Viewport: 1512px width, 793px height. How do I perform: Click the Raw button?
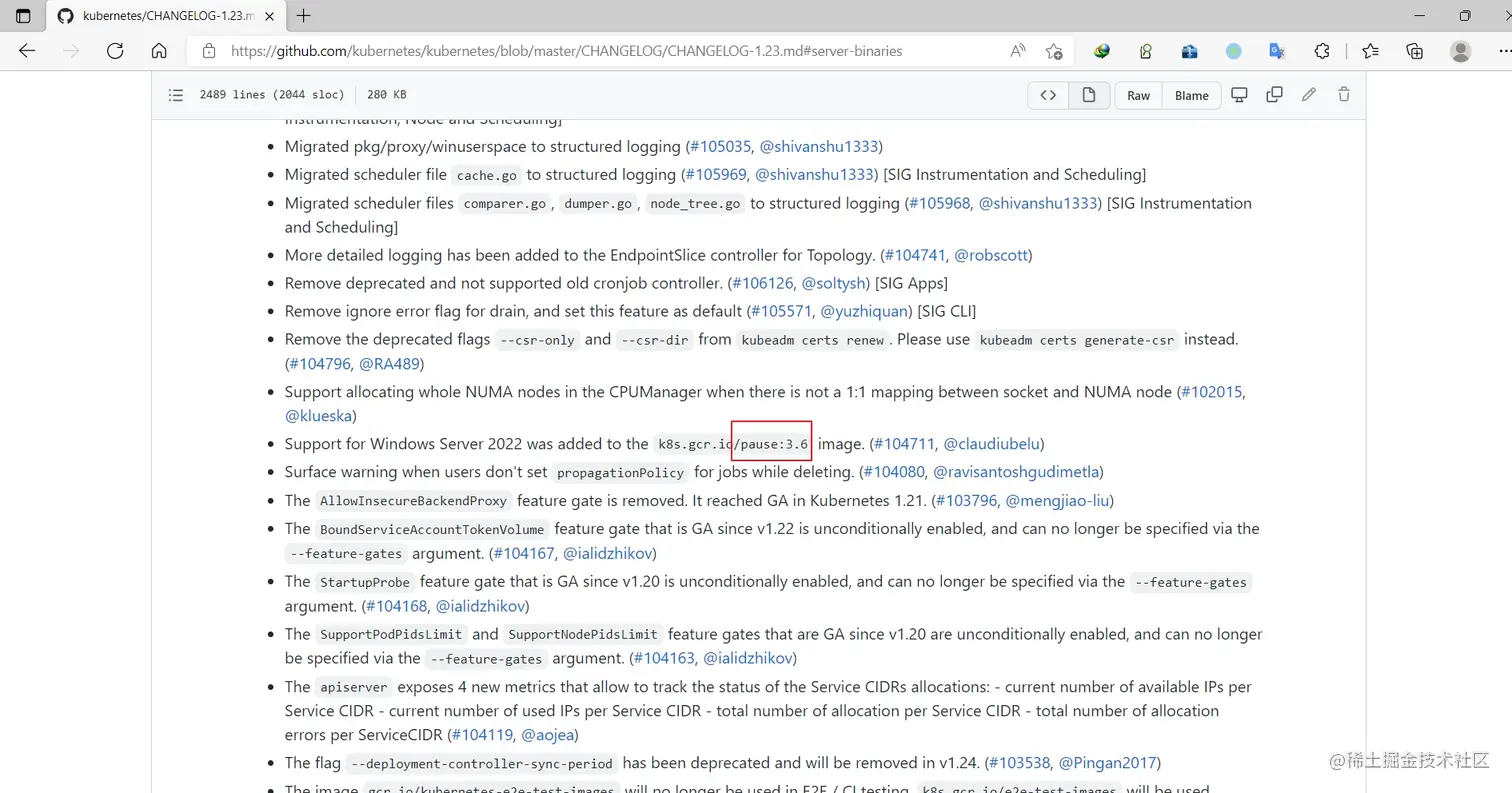1139,95
